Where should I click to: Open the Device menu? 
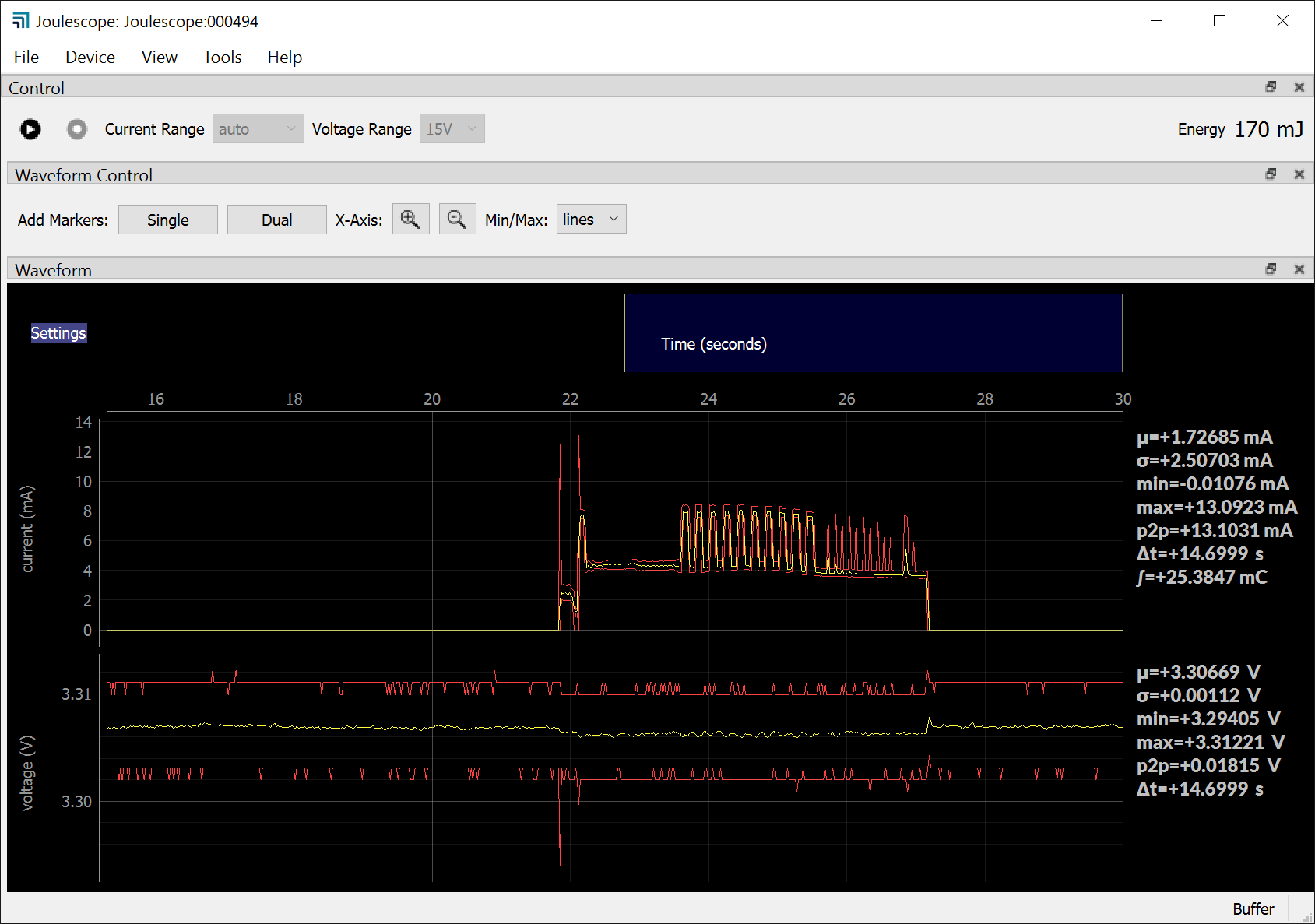90,57
